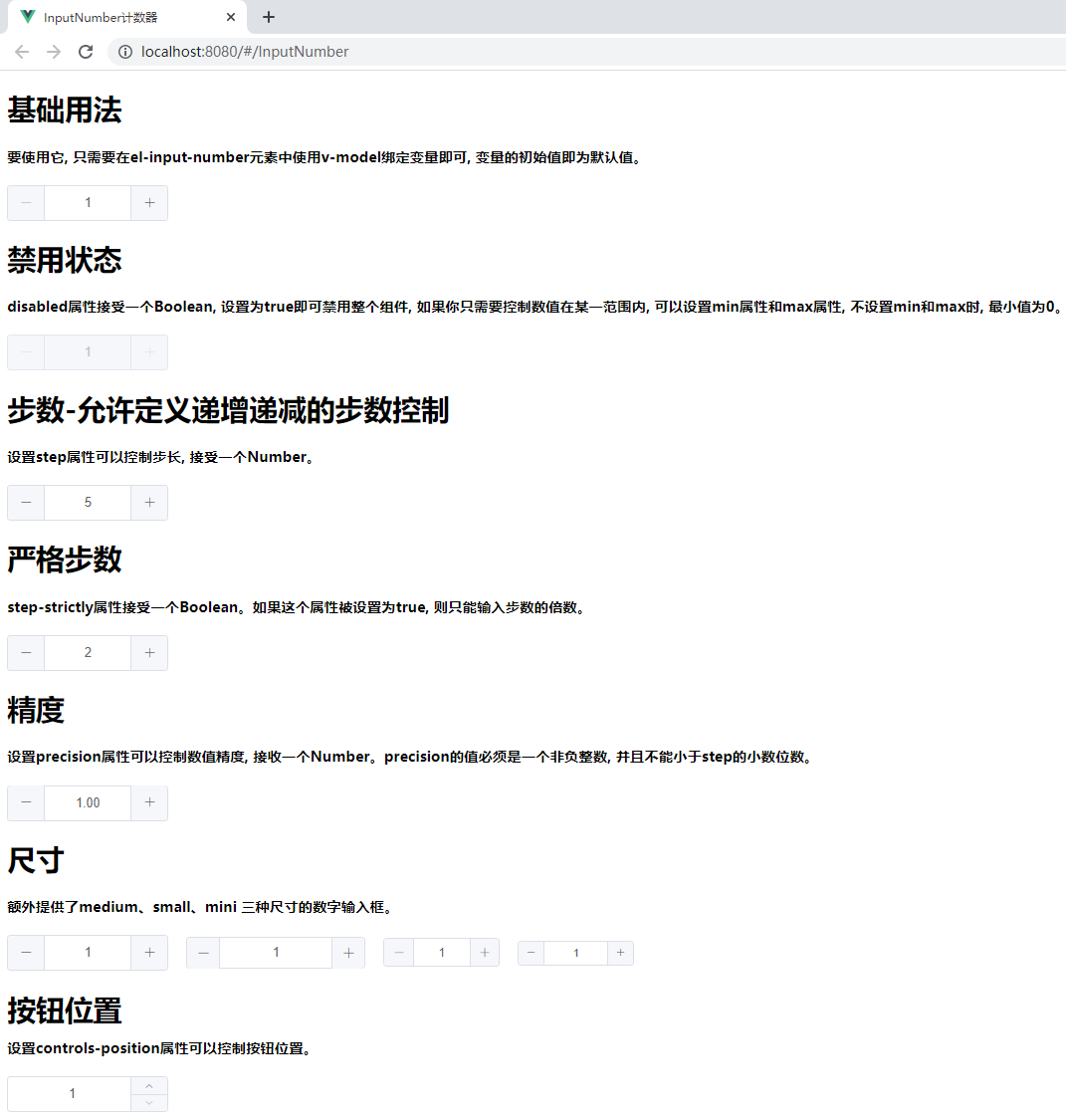Click the increment button in 基础用法 counter
1066x1120 pixels.
(x=149, y=202)
